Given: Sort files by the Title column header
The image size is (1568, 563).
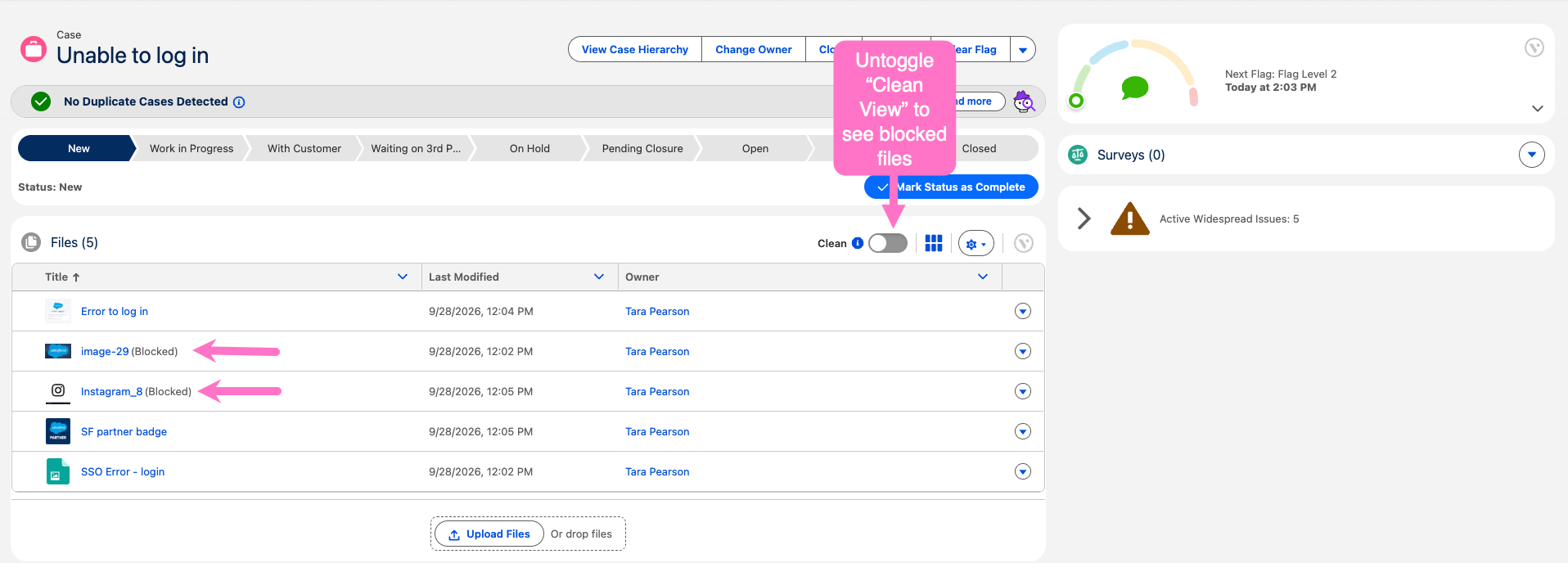Looking at the screenshot, I should [x=62, y=277].
